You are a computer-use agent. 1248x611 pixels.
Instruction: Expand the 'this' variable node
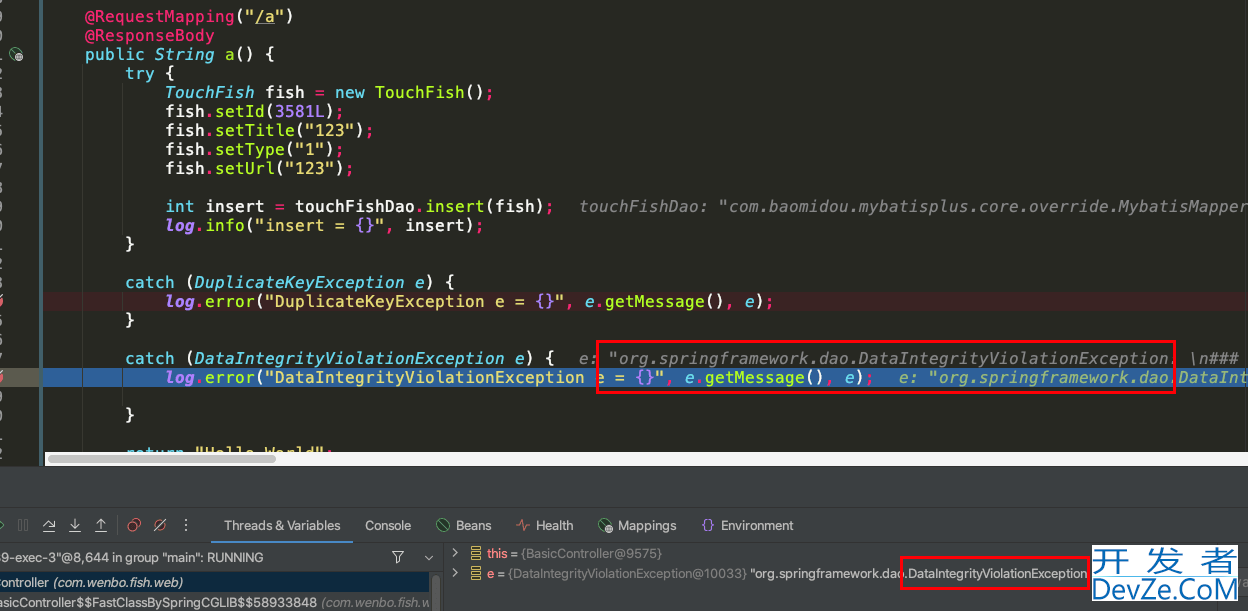tap(455, 552)
